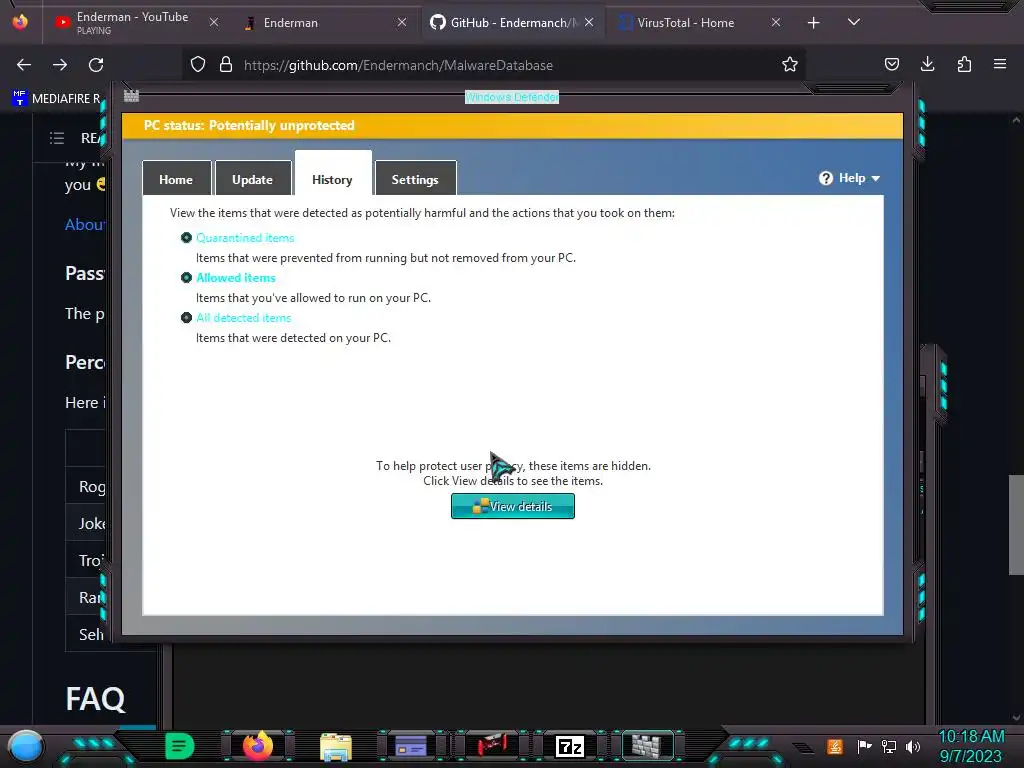Image resolution: width=1024 pixels, height=768 pixels.
Task: Open Windows Defender Update tab
Action: tap(253, 178)
